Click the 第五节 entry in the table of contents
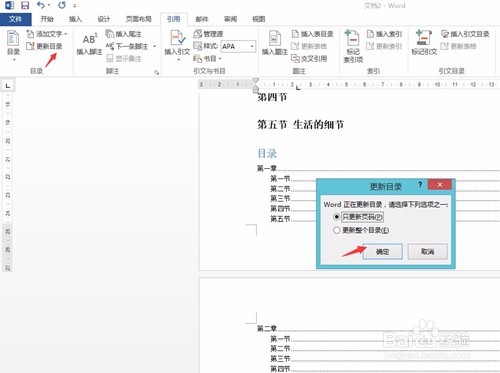The width and height of the screenshot is (500, 373). [280, 219]
